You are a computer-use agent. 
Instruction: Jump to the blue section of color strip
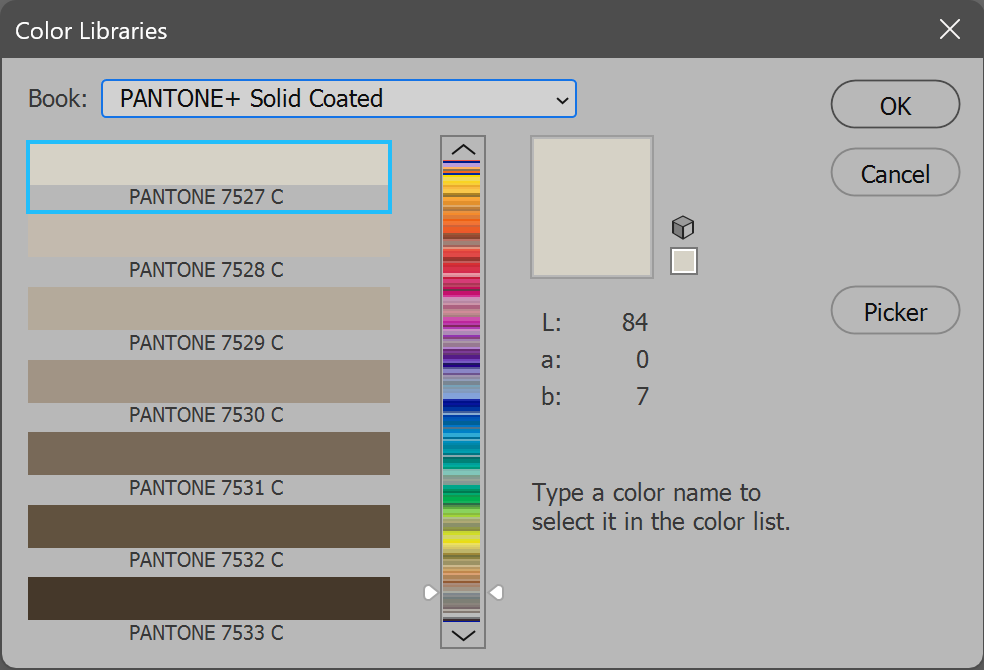(463, 407)
